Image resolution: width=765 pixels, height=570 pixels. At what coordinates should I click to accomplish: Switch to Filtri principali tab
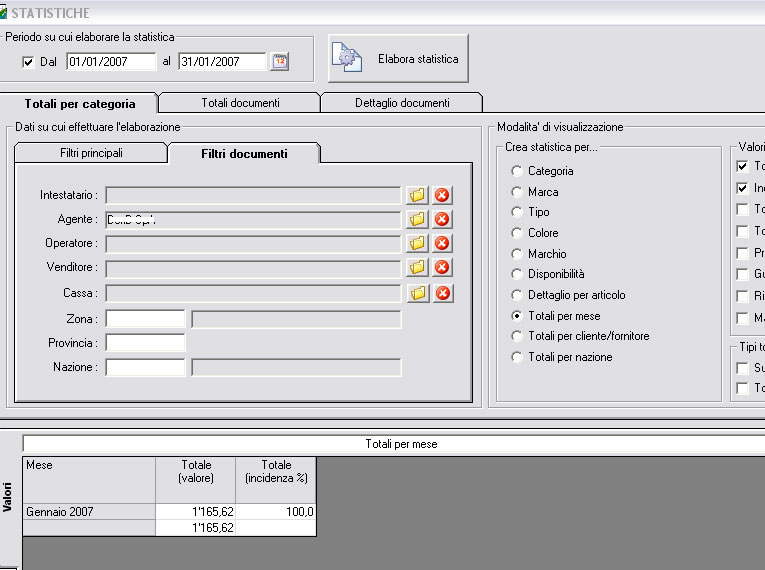(91, 153)
